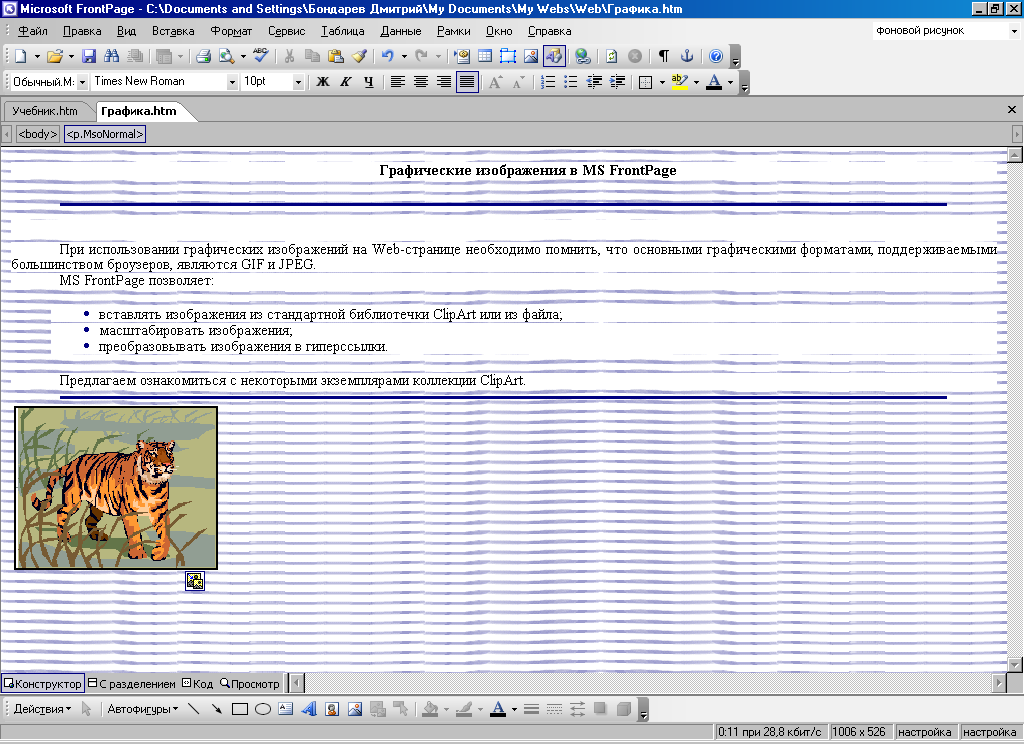Image resolution: width=1024 pixels, height=744 pixels.
Task: Open the Автофигуры dropdown menu
Action: click(143, 709)
